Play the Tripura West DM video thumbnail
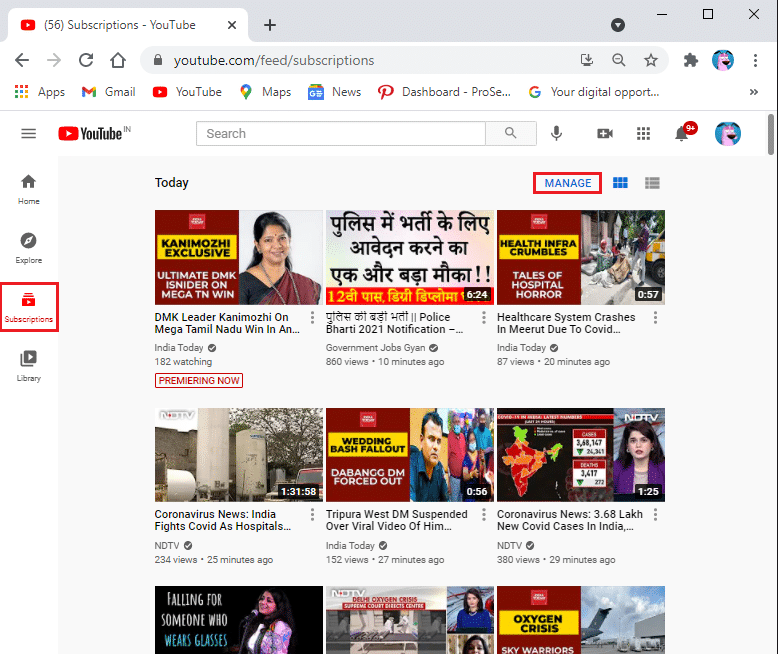The height and width of the screenshot is (654, 778). (x=410, y=454)
